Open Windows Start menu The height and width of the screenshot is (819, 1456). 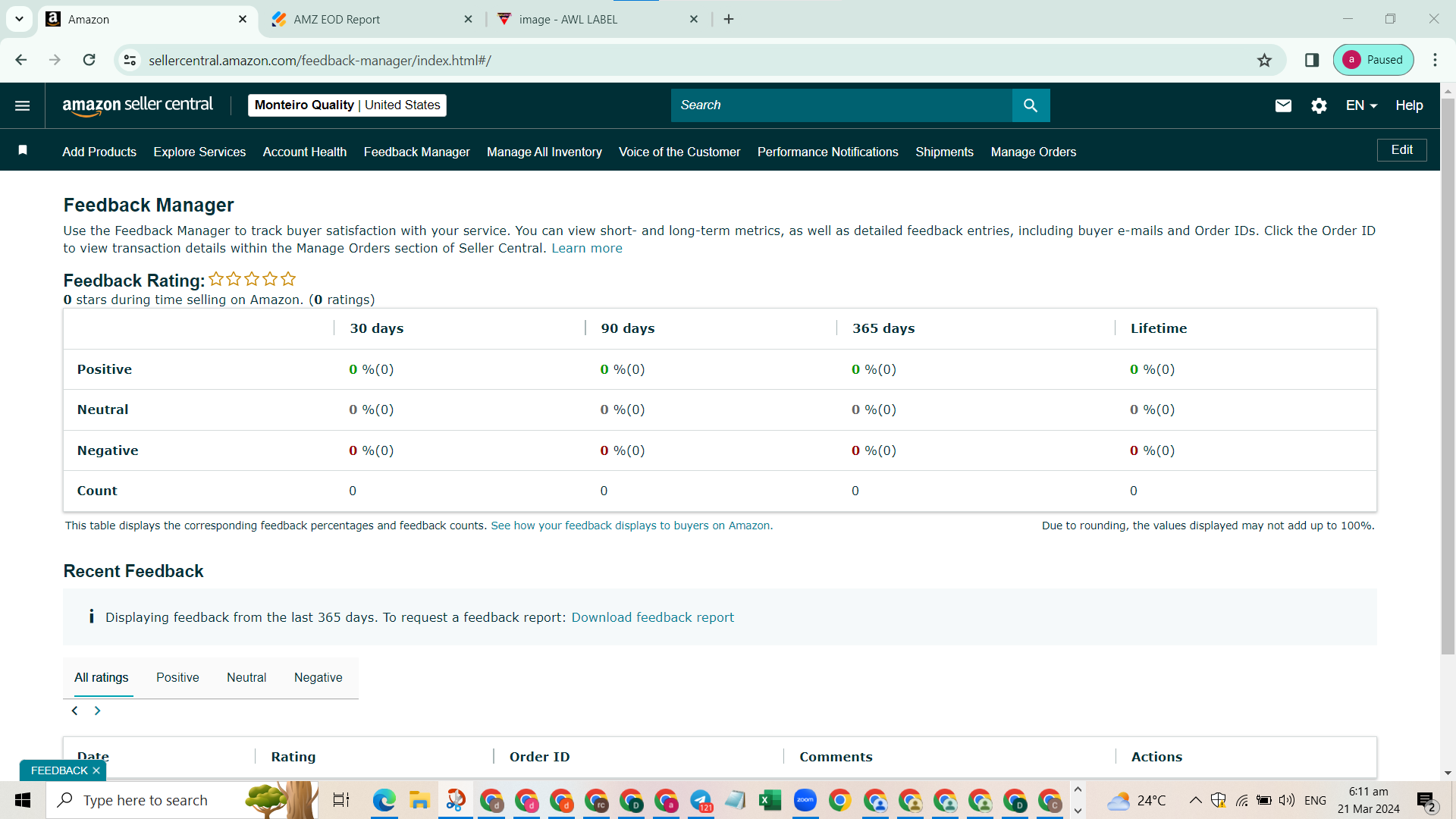pyautogui.click(x=23, y=800)
